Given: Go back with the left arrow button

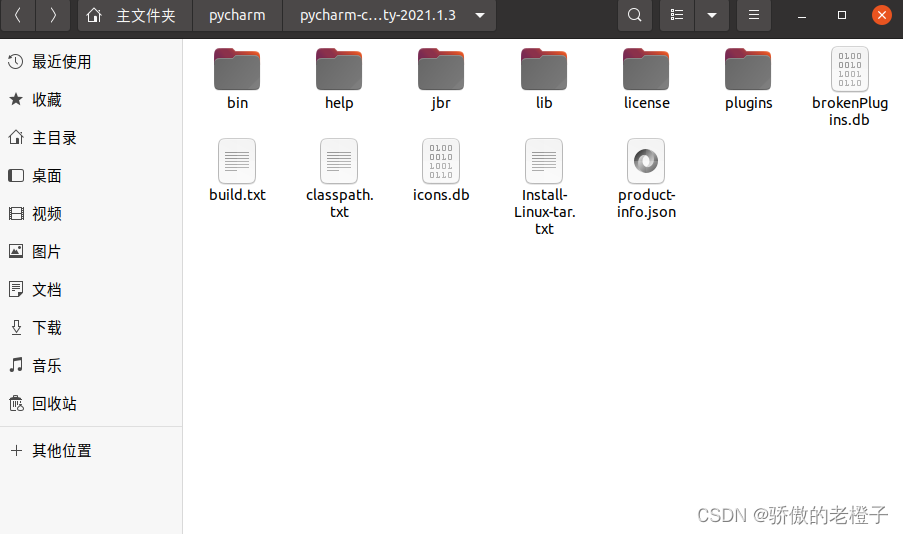Looking at the screenshot, I should (x=18, y=15).
